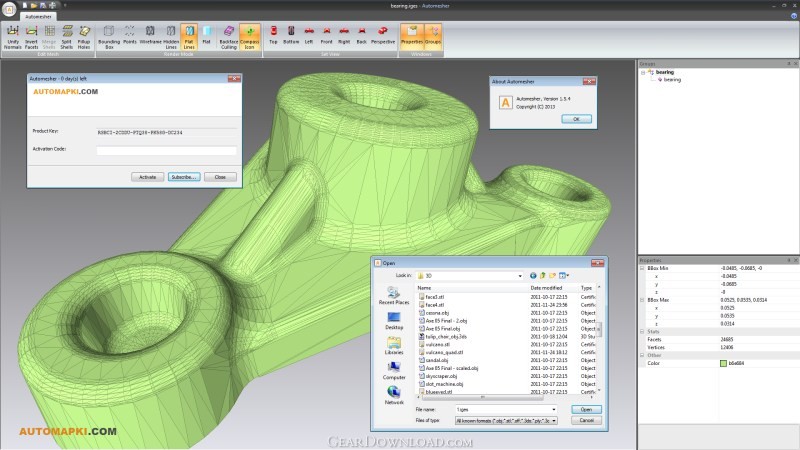Click New in quick access toolbar

24,6
